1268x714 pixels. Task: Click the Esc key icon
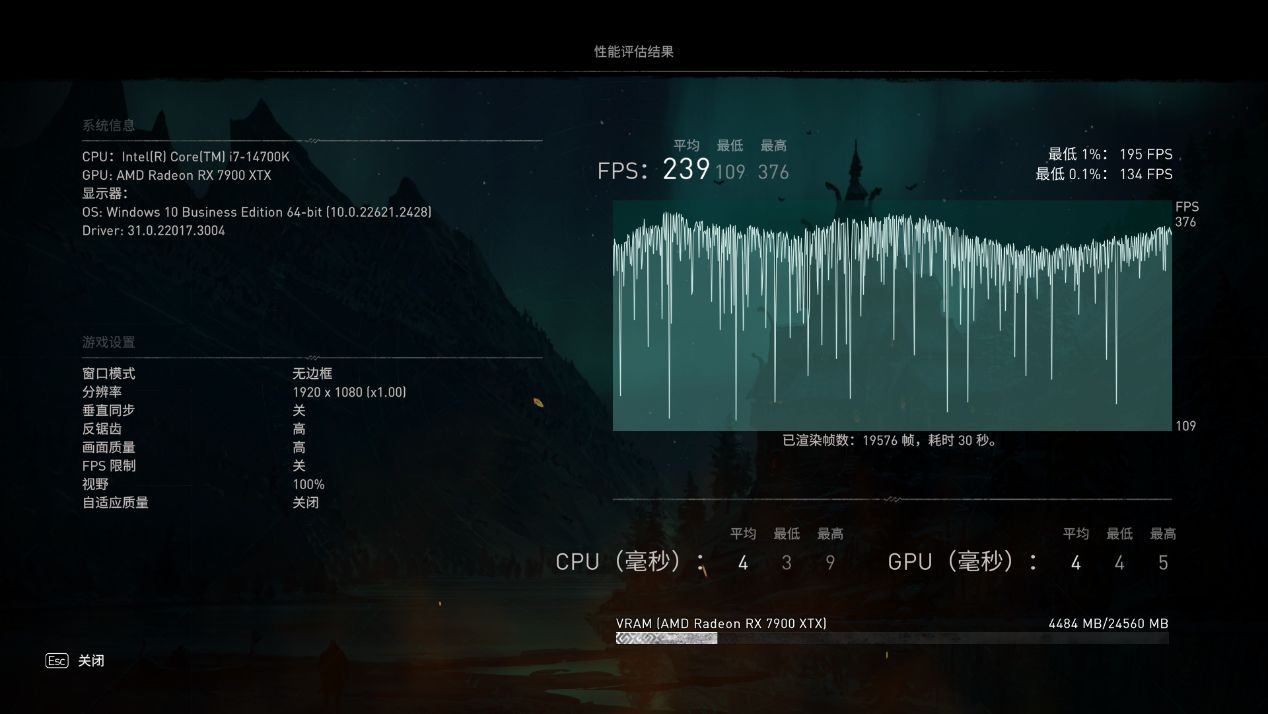click(x=57, y=661)
